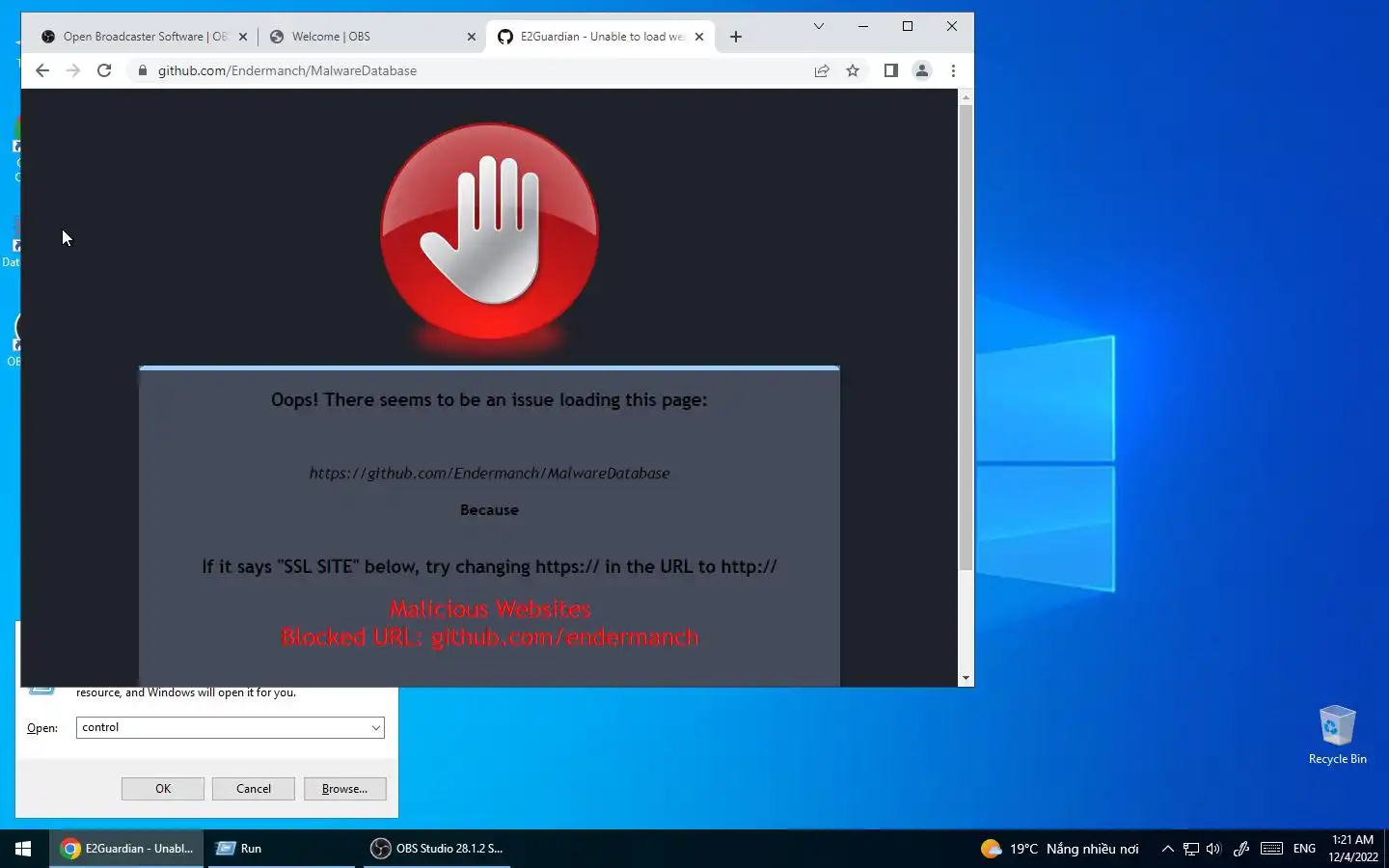The width and height of the screenshot is (1389, 868).
Task: Maximize the Chrome window
Action: click(x=908, y=26)
